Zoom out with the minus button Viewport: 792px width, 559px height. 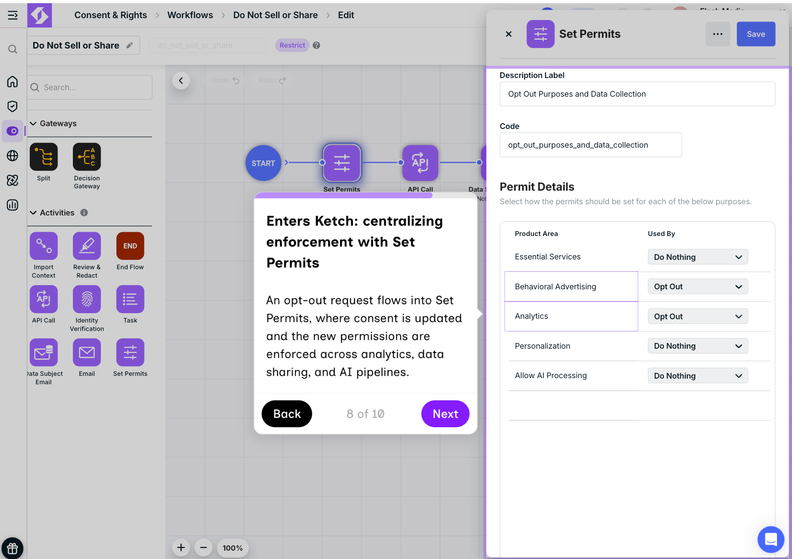click(204, 547)
